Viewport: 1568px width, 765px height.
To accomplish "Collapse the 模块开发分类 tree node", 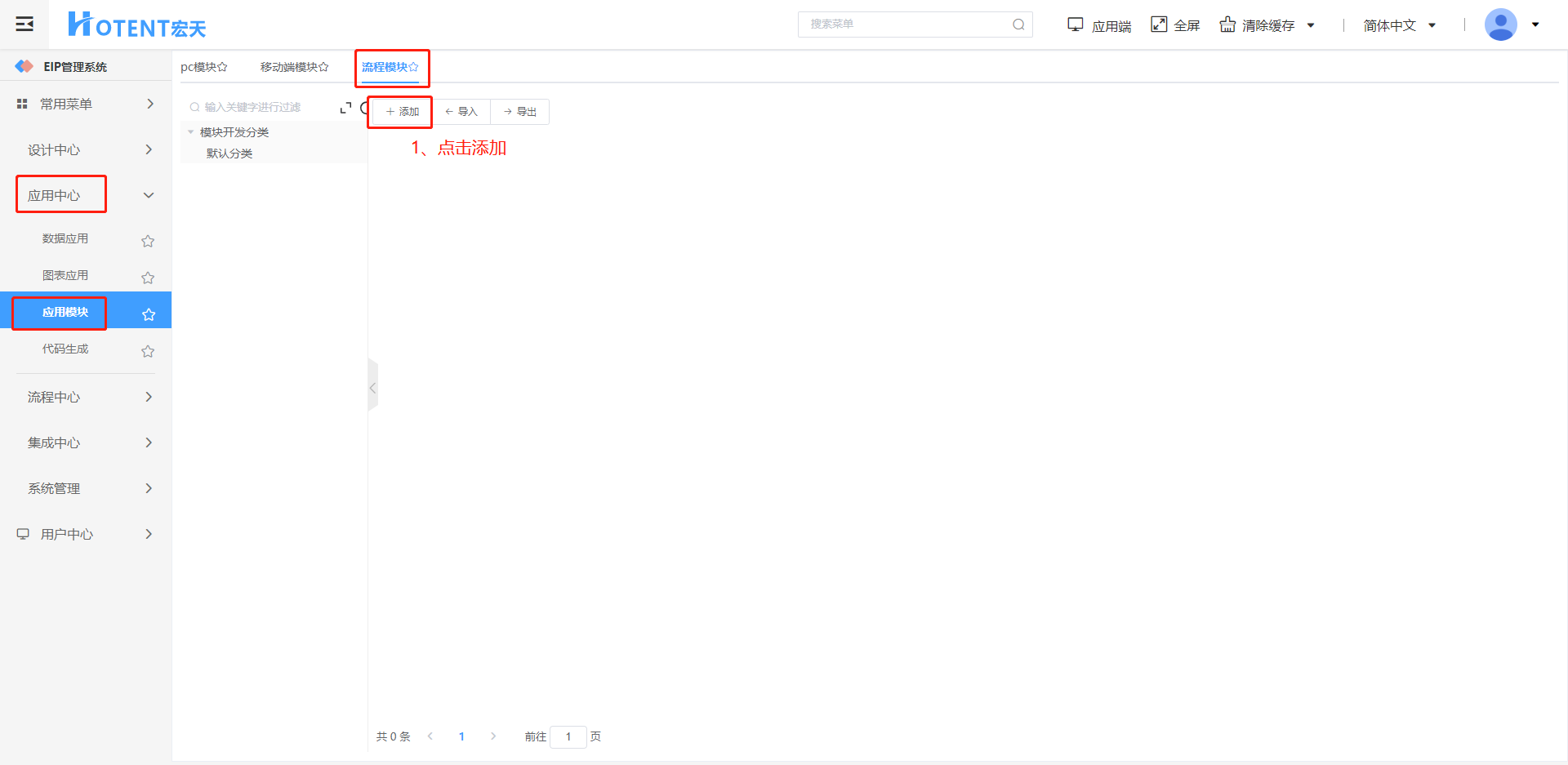I will tap(191, 132).
